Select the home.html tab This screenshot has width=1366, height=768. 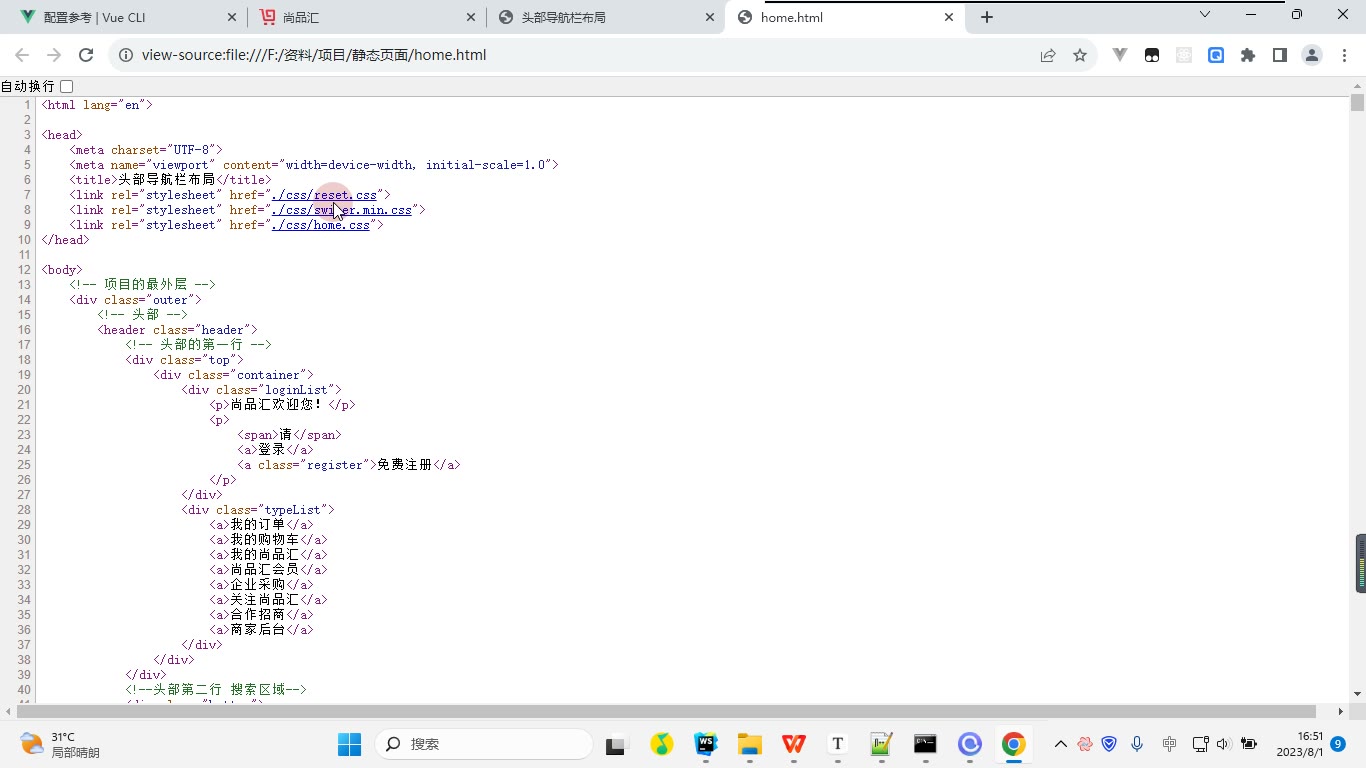[x=846, y=17]
